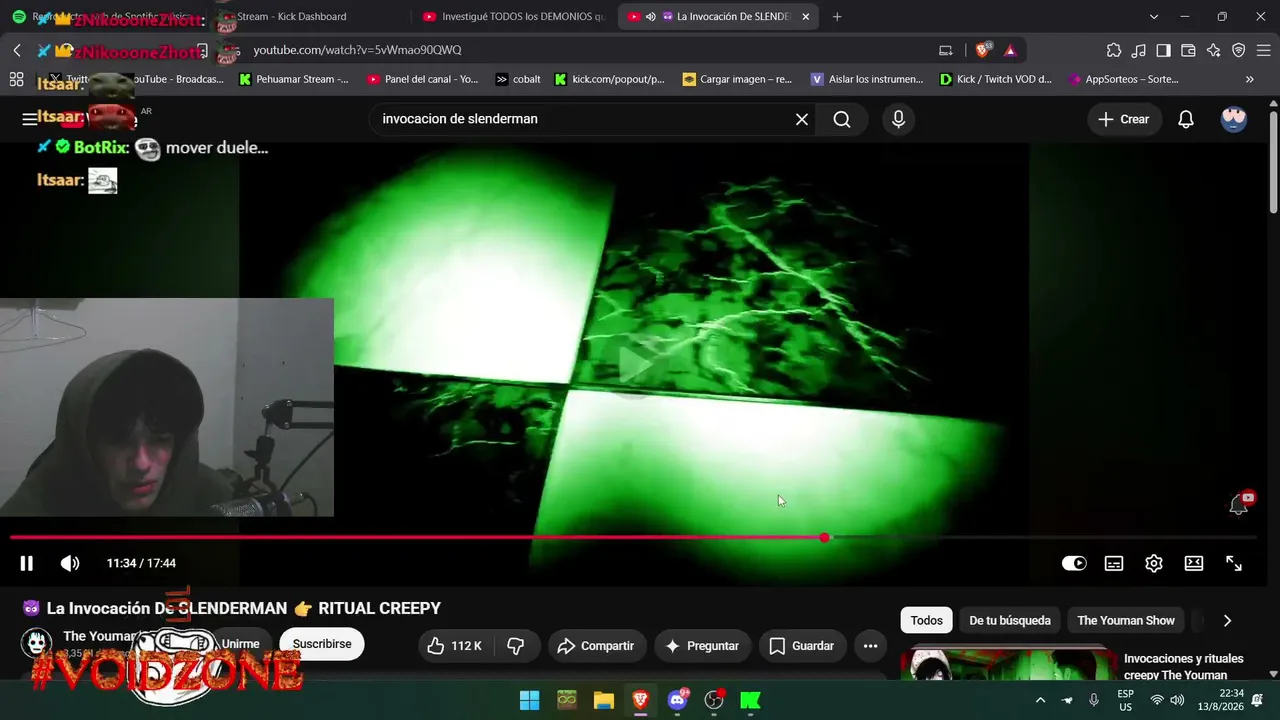The image size is (1280, 720).
Task: Mute the video volume
Action: point(70,563)
